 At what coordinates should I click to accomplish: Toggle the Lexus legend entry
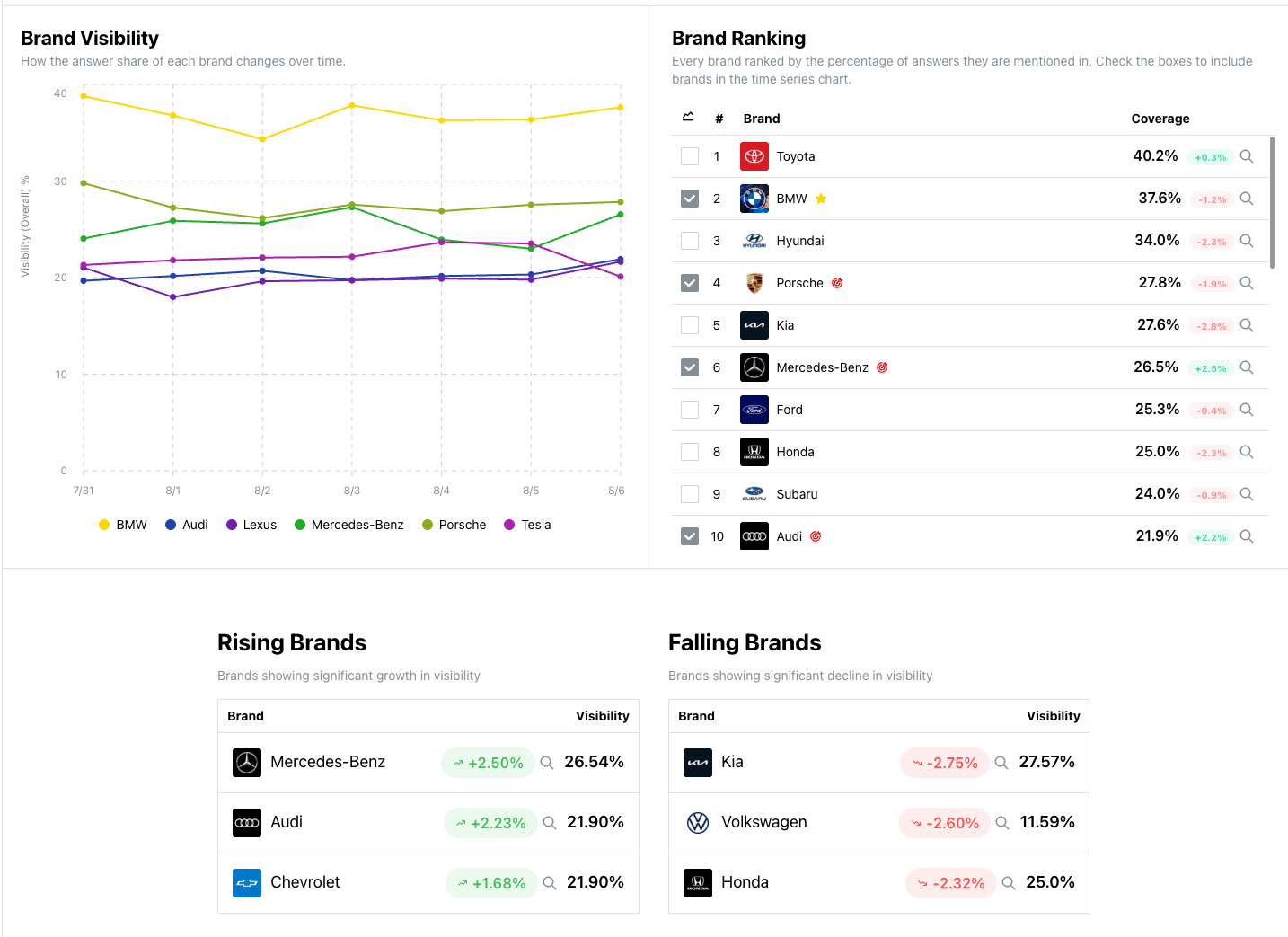tap(251, 525)
